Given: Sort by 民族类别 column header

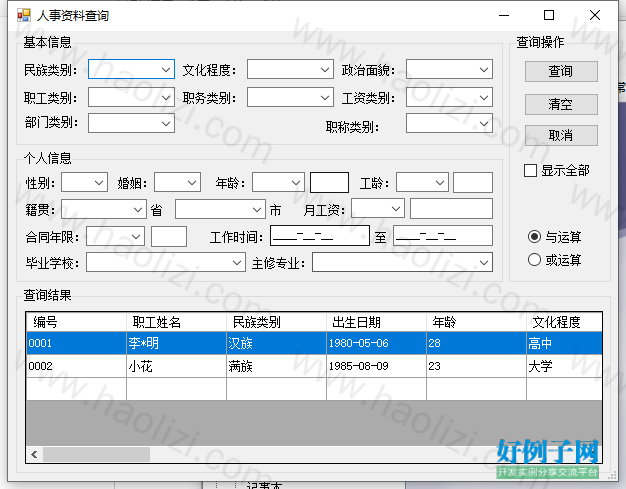Looking at the screenshot, I should (x=276, y=322).
